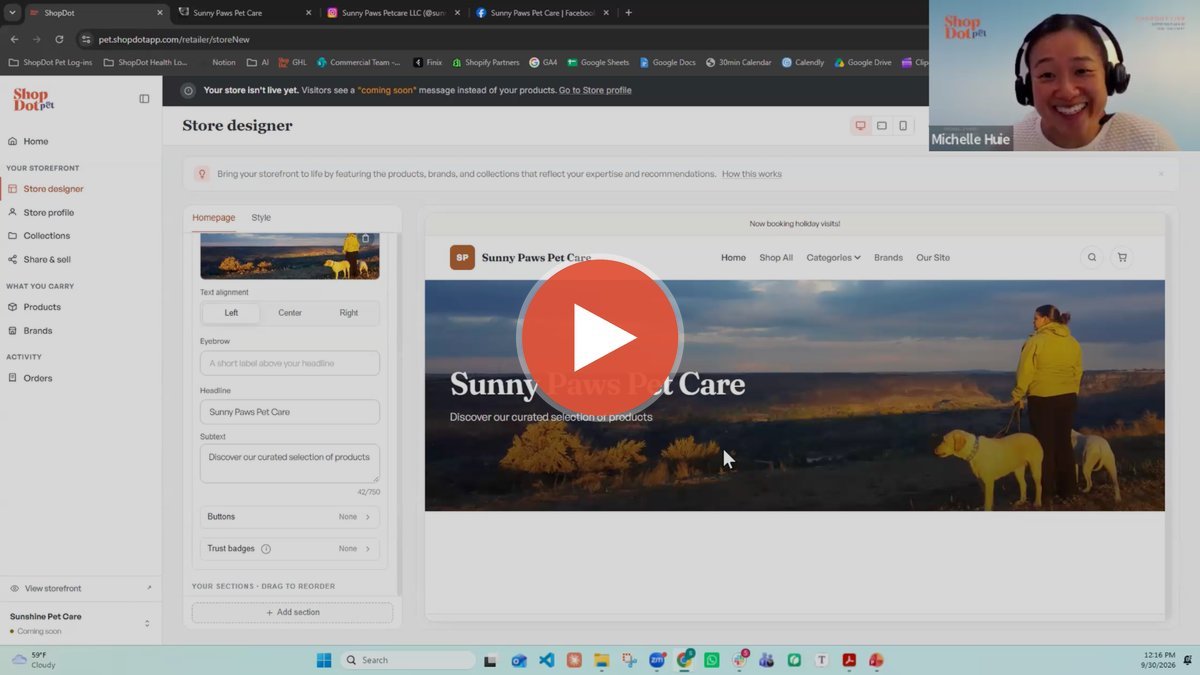Switch to the Instagram browser tab

coord(393,13)
